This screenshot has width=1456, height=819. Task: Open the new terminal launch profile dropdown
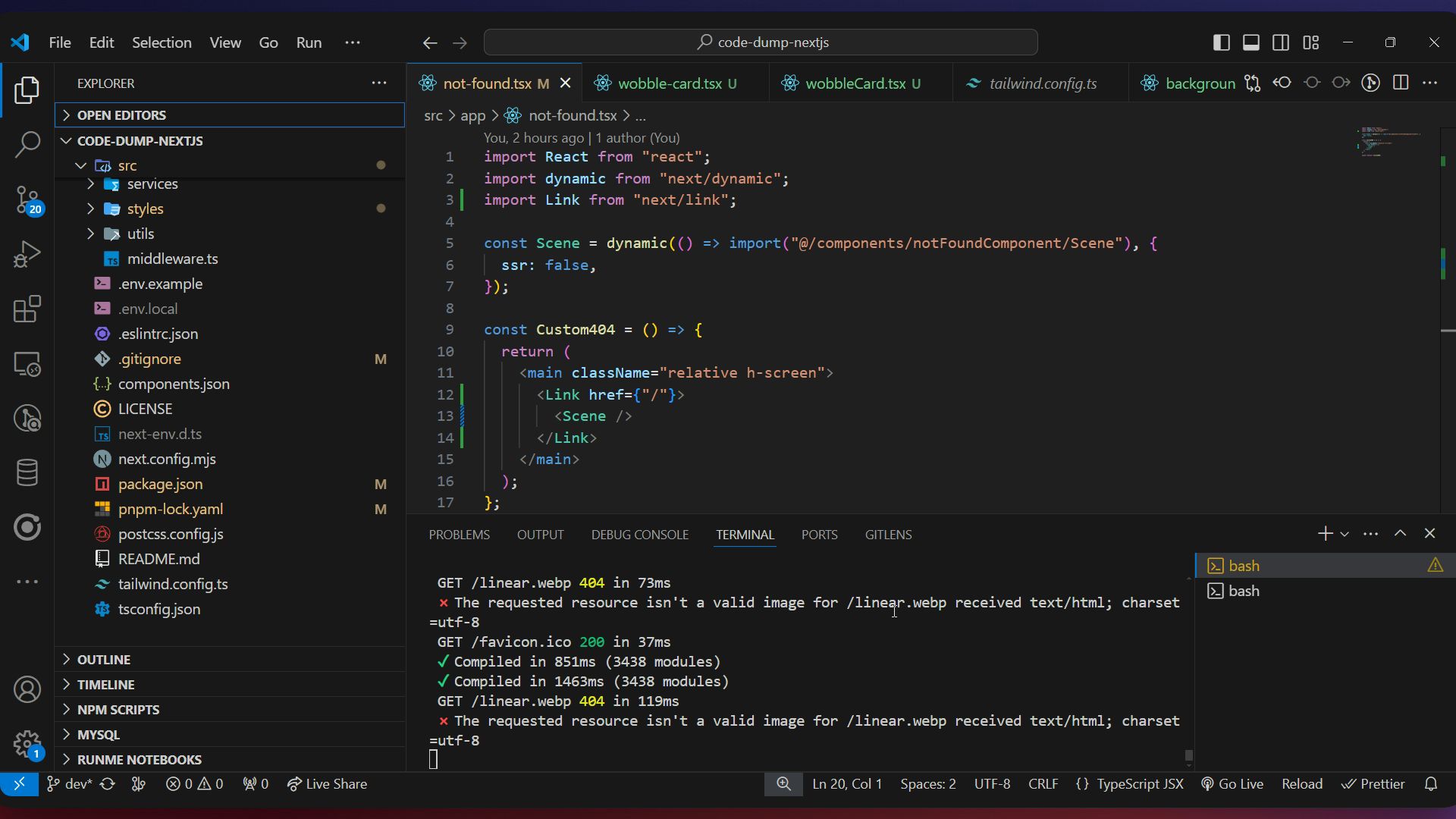[1345, 535]
